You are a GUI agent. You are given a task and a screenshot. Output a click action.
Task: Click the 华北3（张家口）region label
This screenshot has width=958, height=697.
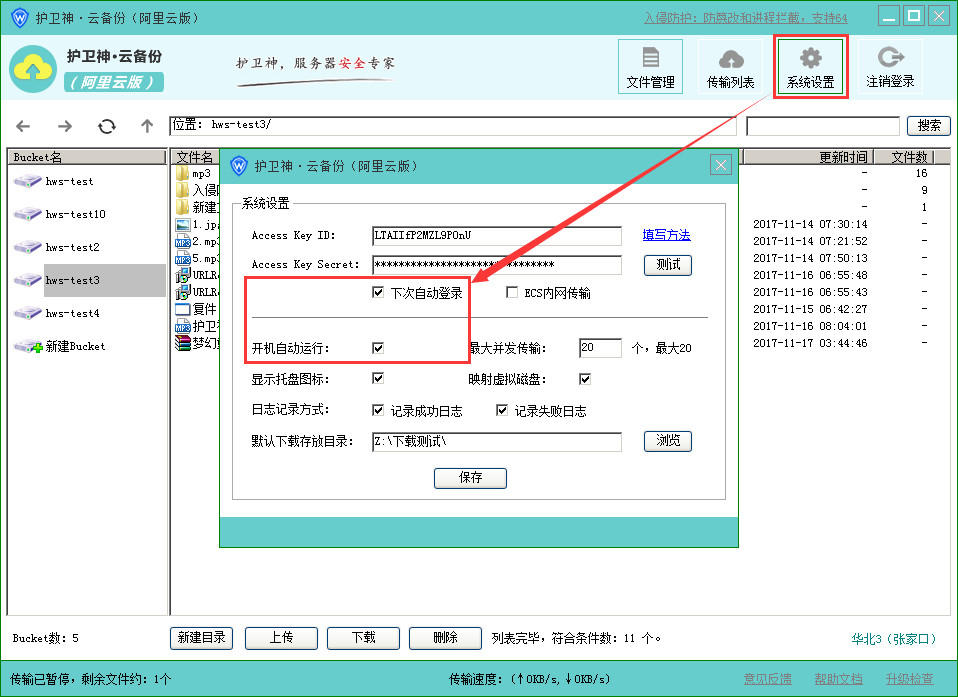[894, 639]
